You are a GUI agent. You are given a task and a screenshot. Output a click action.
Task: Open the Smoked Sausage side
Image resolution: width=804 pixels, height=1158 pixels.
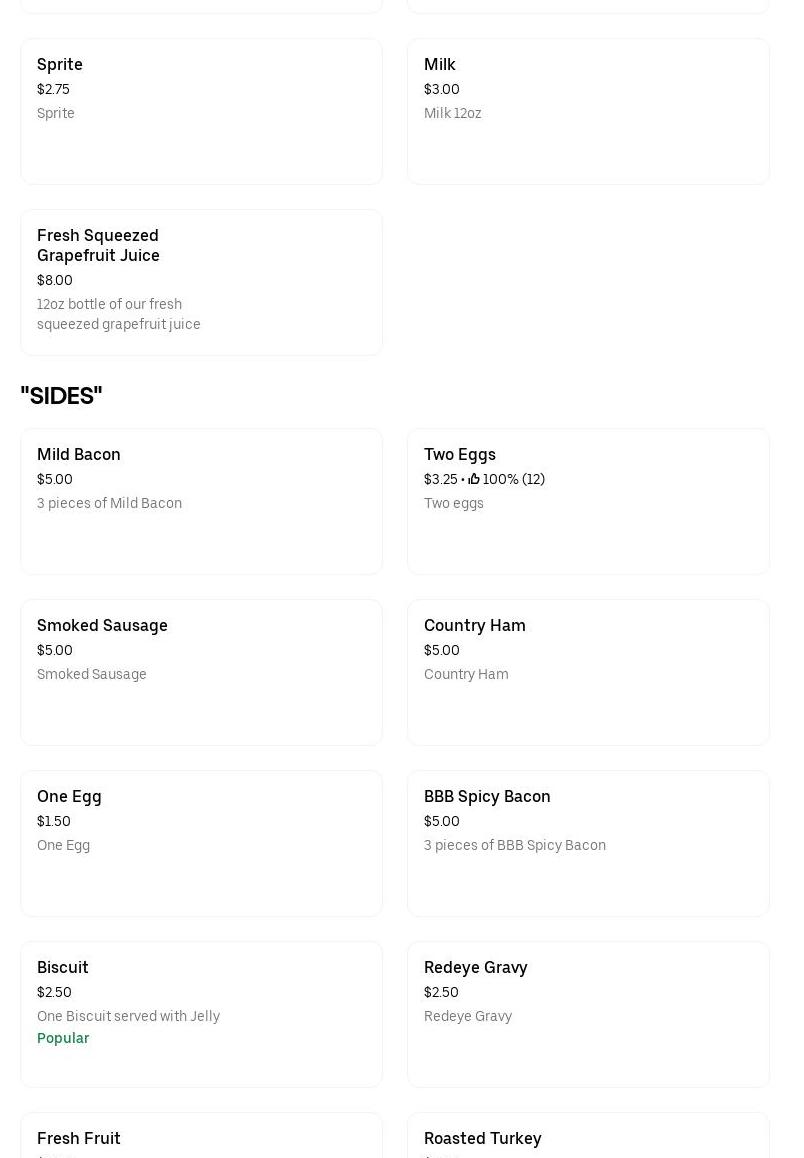point(201,672)
